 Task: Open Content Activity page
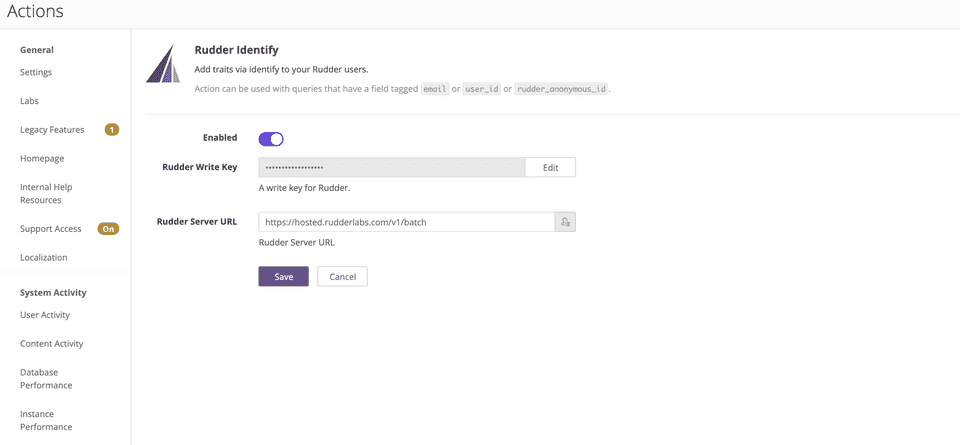52,344
